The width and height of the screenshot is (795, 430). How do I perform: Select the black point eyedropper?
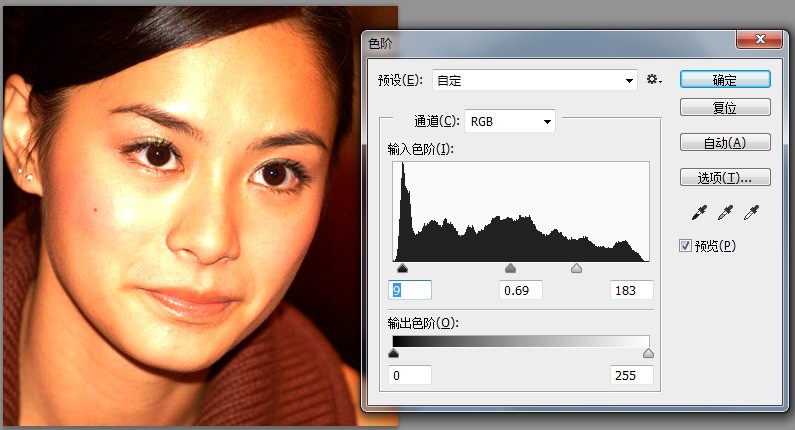tap(699, 212)
